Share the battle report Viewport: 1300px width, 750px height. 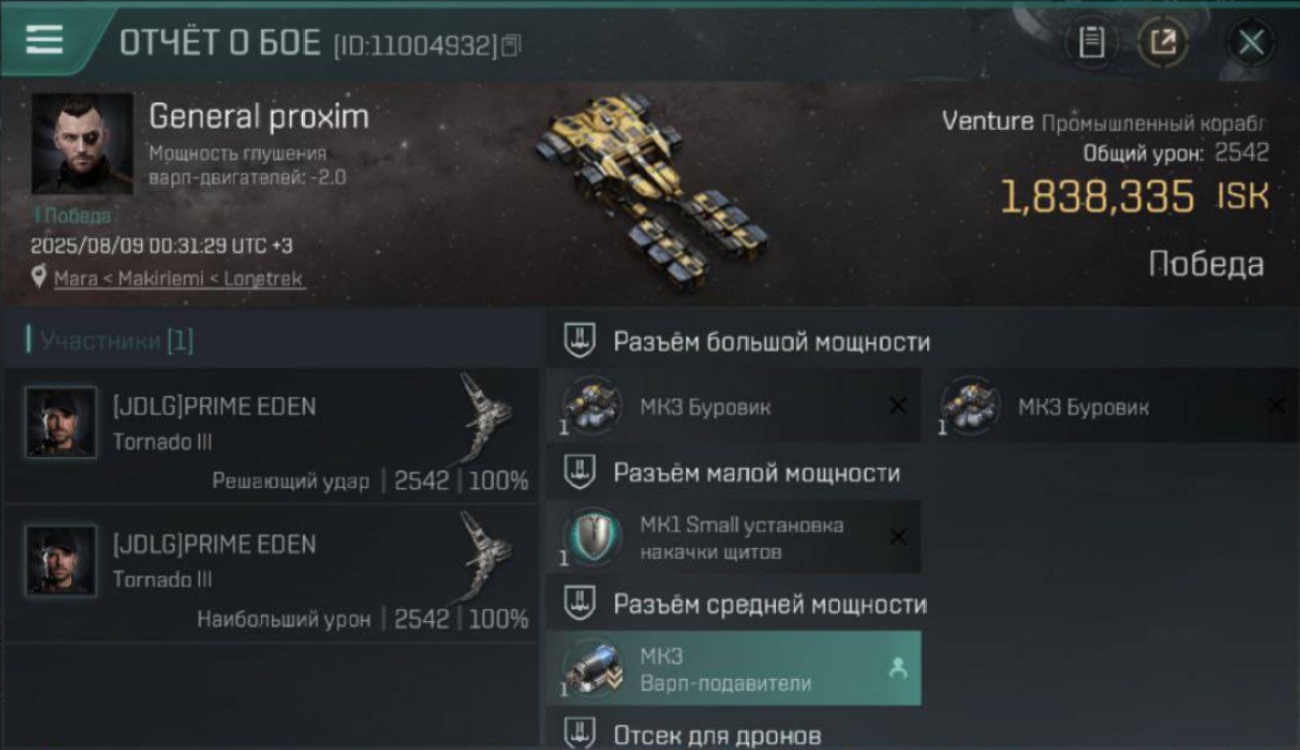point(1162,42)
